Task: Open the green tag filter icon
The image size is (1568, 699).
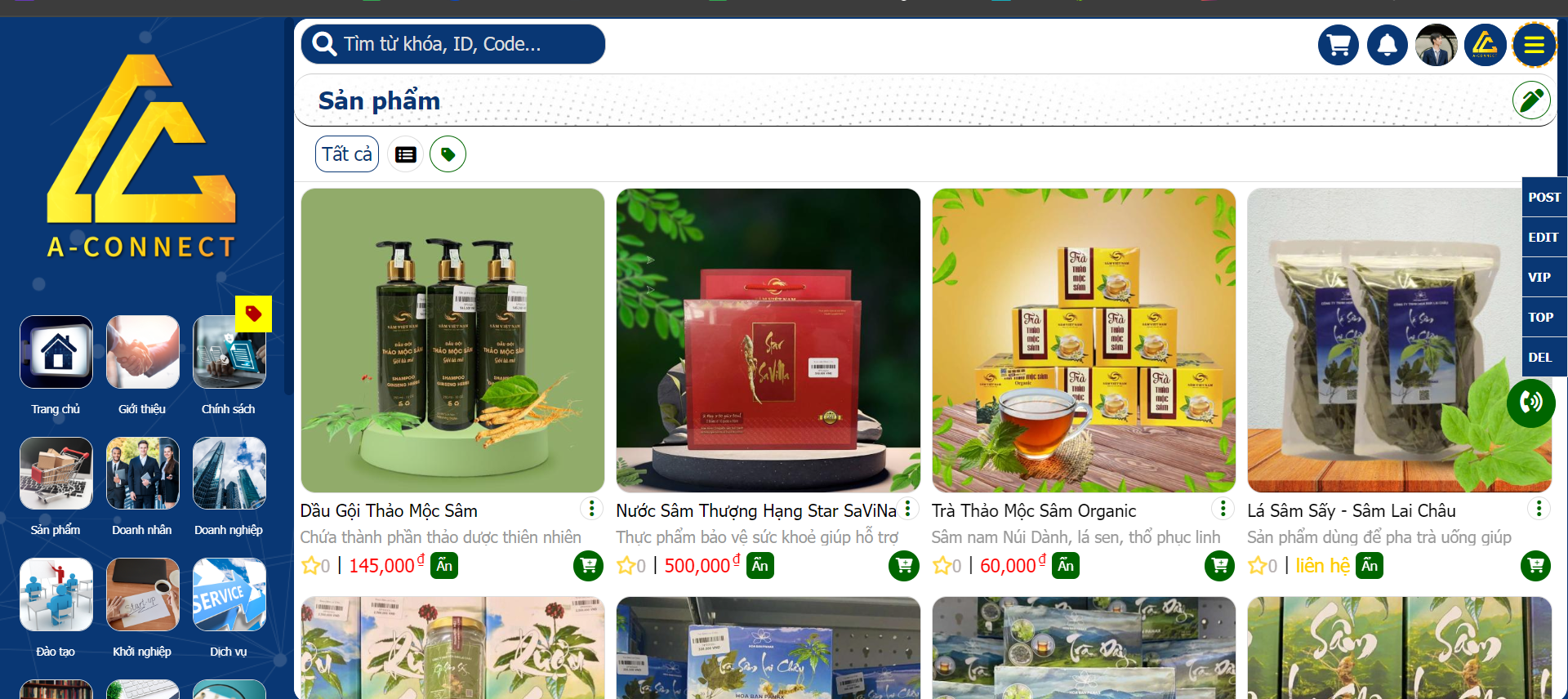Action: tap(448, 154)
